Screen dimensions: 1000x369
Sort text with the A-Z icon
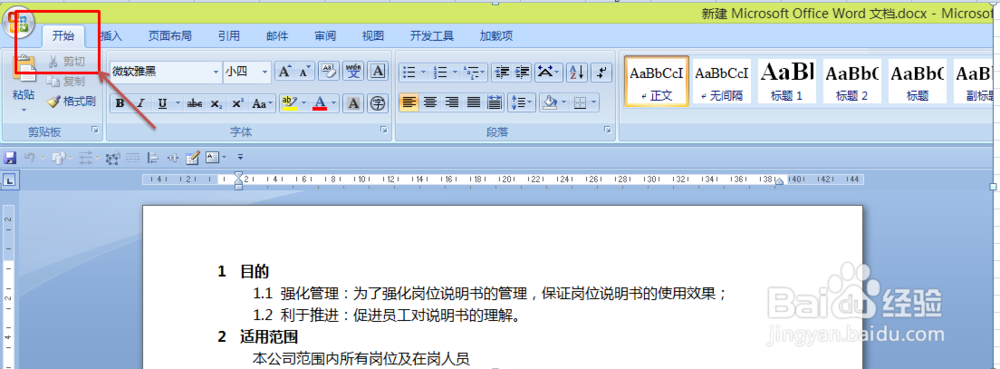pos(577,72)
